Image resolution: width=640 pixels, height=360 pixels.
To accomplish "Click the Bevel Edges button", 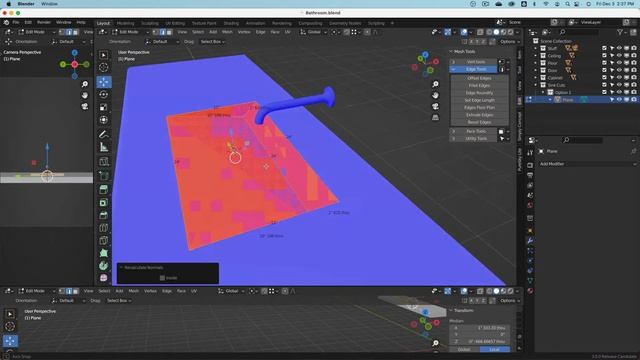I will (479, 122).
